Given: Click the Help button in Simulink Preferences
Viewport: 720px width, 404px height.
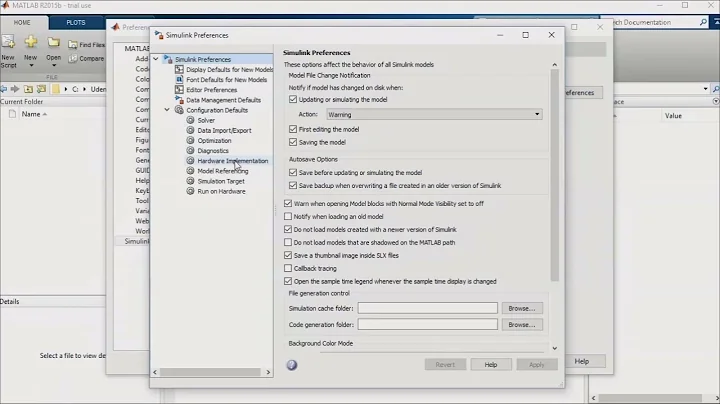Looking at the screenshot, I should coord(491,365).
